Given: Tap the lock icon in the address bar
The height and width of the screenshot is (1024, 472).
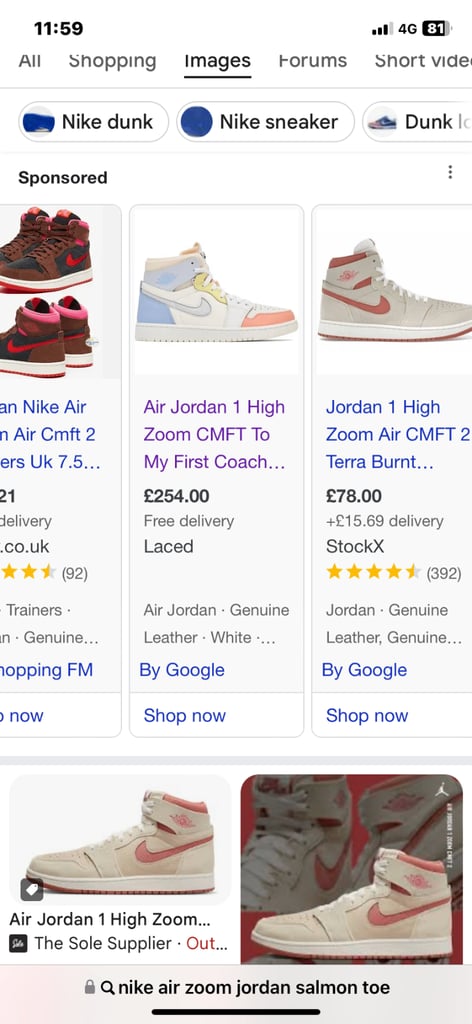Looking at the screenshot, I should click(89, 987).
